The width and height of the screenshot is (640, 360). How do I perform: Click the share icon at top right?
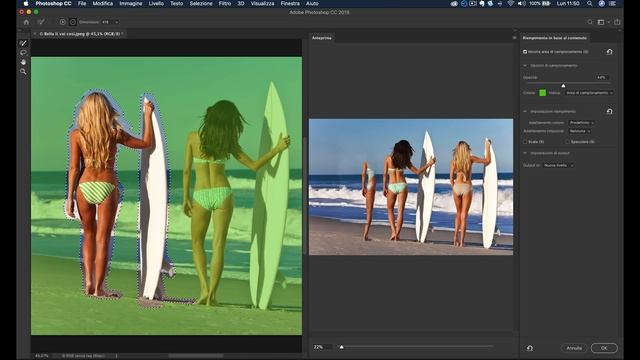(x=617, y=22)
